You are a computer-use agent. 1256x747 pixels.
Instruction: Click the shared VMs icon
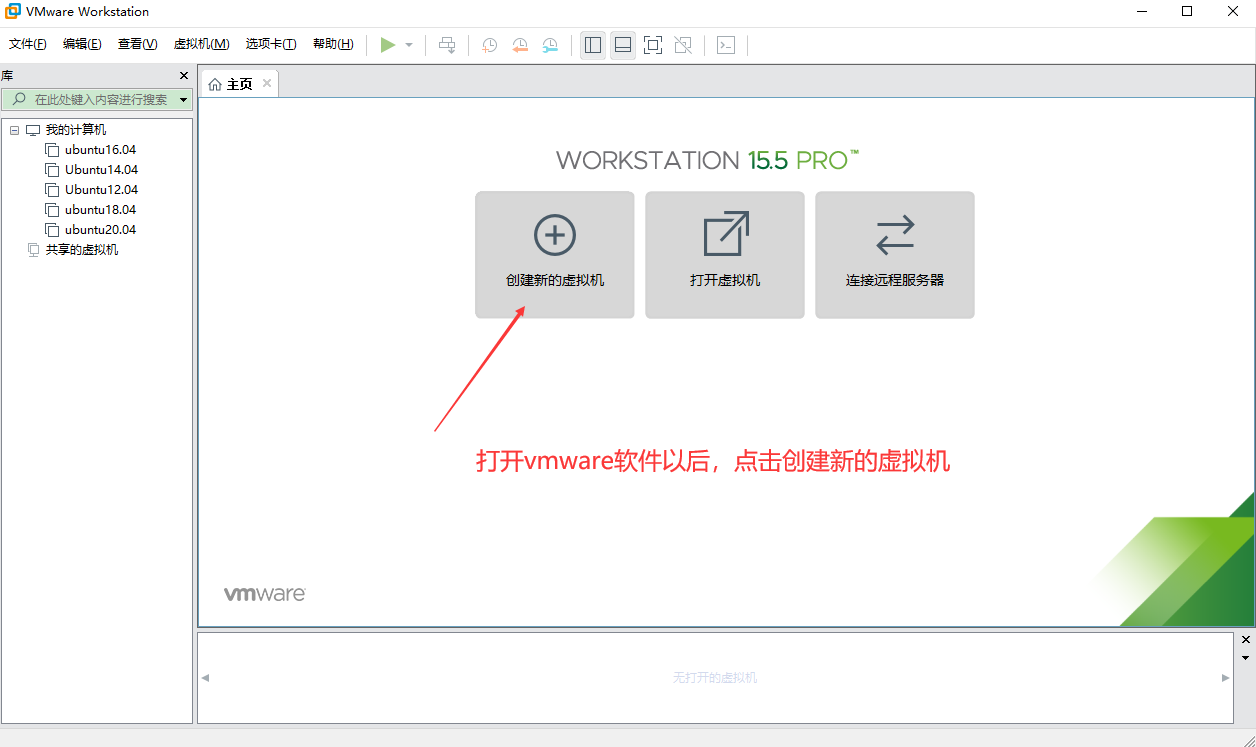coord(34,250)
